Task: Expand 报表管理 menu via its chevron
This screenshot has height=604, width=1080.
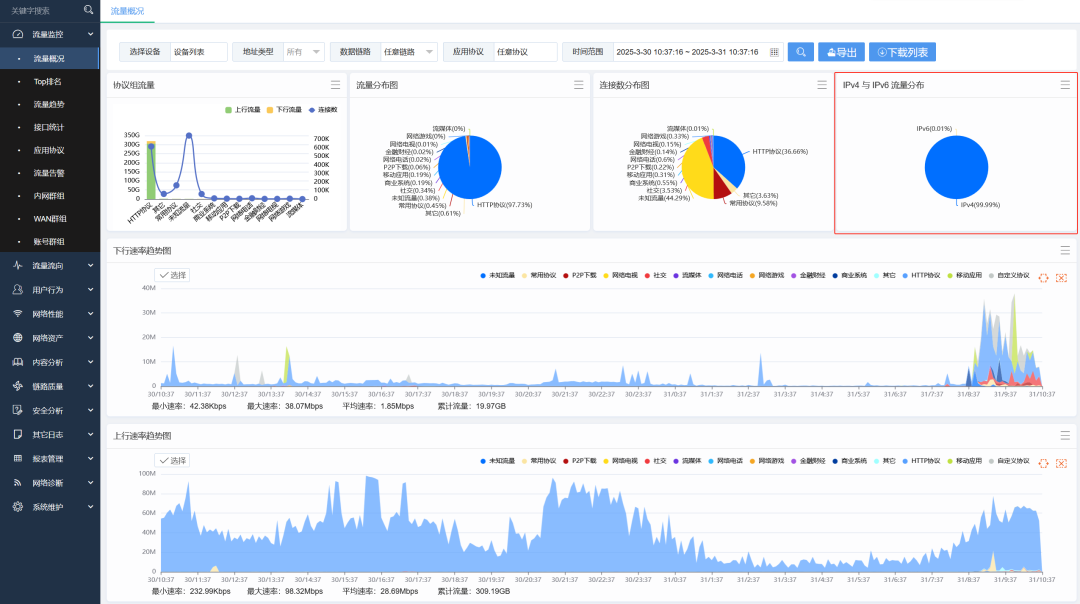Action: tap(90, 458)
